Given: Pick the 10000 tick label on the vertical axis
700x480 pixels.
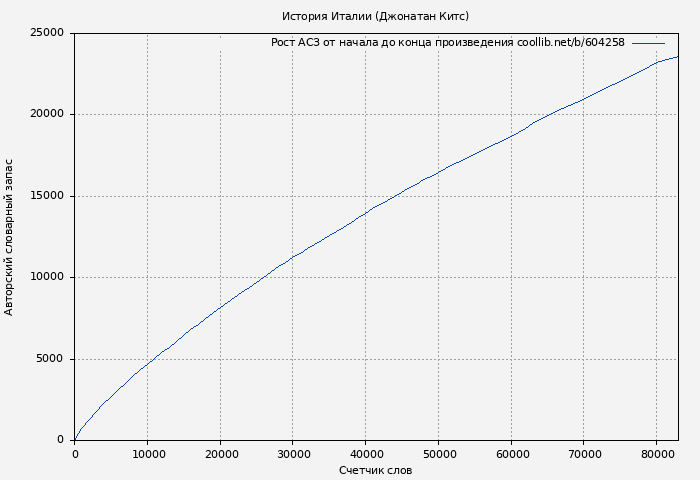Looking at the screenshot, I should coord(47,277).
